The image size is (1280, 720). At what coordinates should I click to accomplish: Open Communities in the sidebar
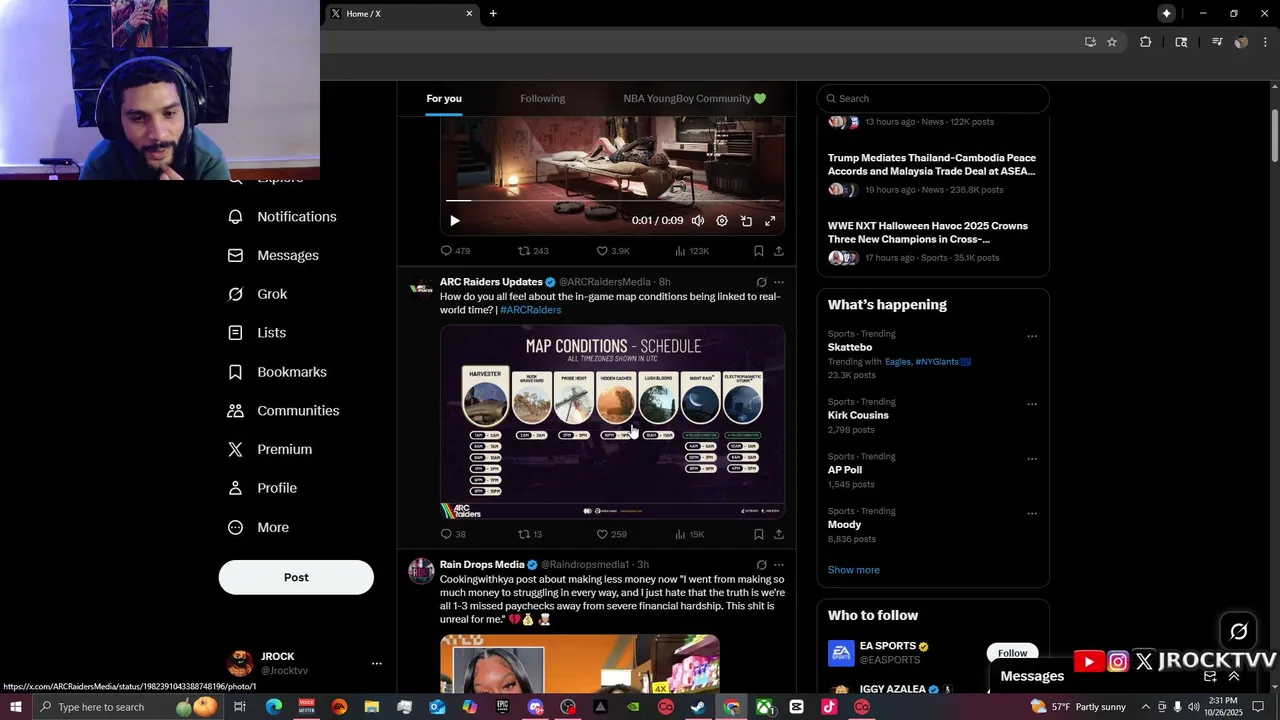tap(284, 411)
